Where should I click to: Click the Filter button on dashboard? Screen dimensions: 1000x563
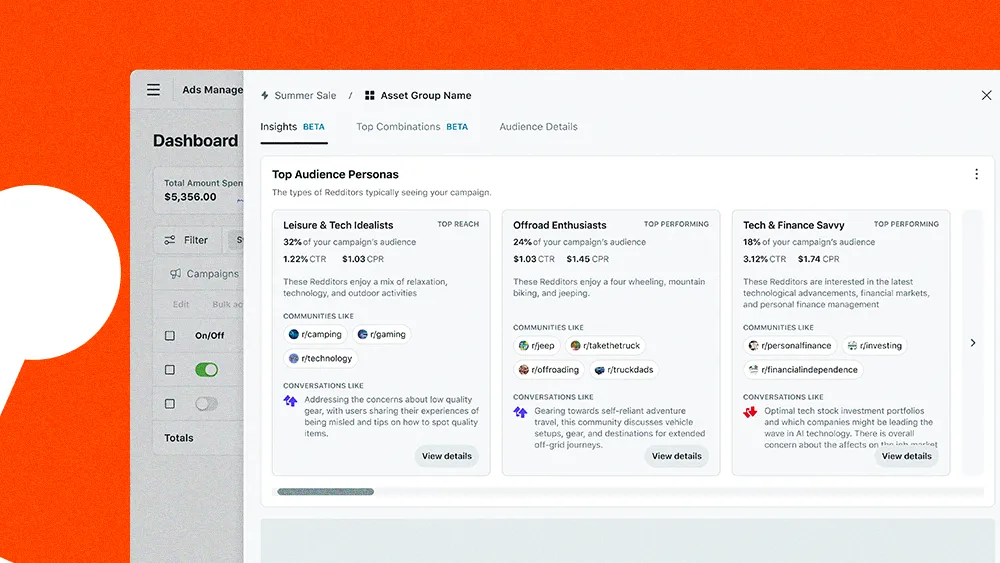187,240
